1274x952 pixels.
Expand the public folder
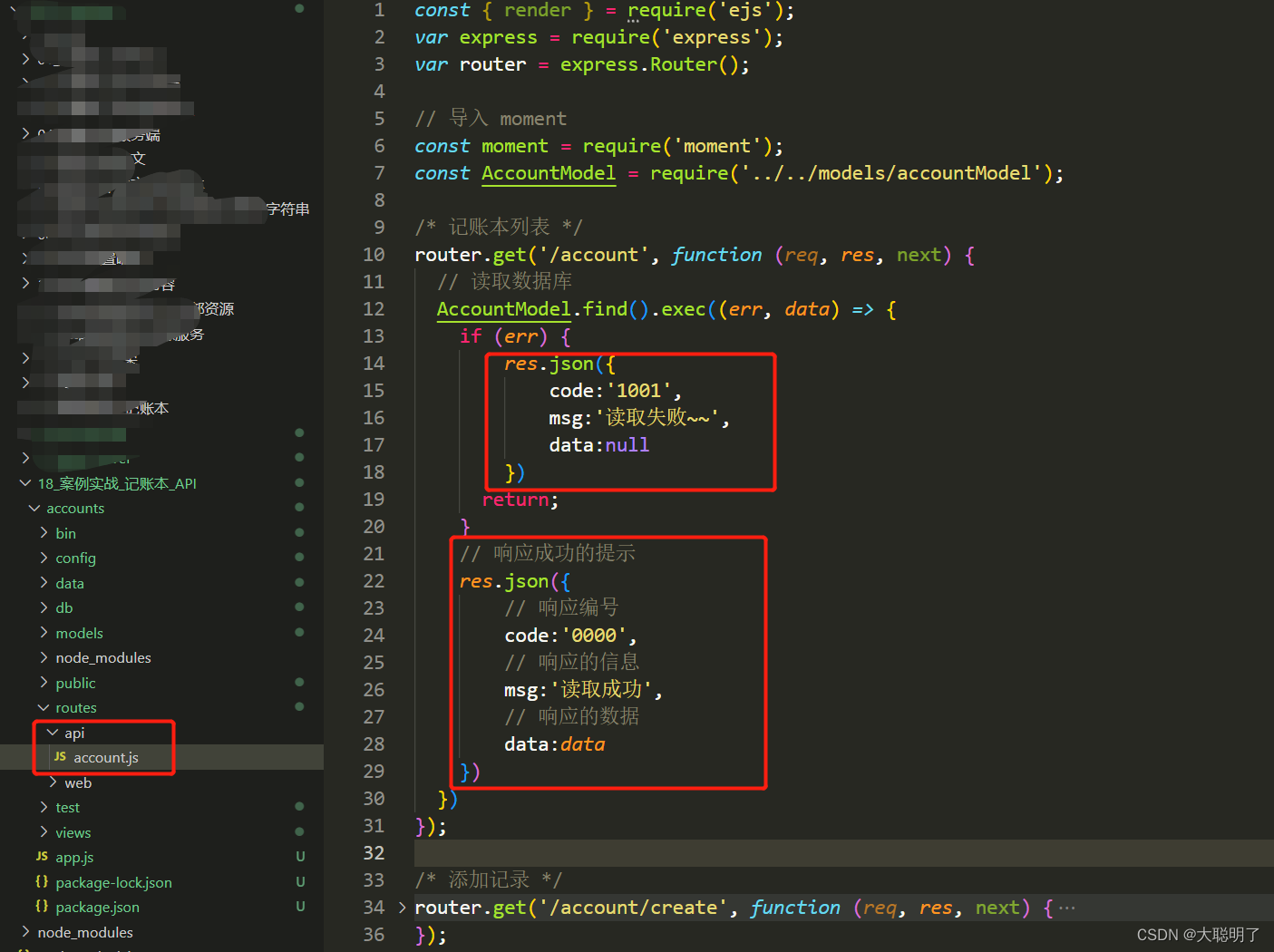pyautogui.click(x=44, y=683)
